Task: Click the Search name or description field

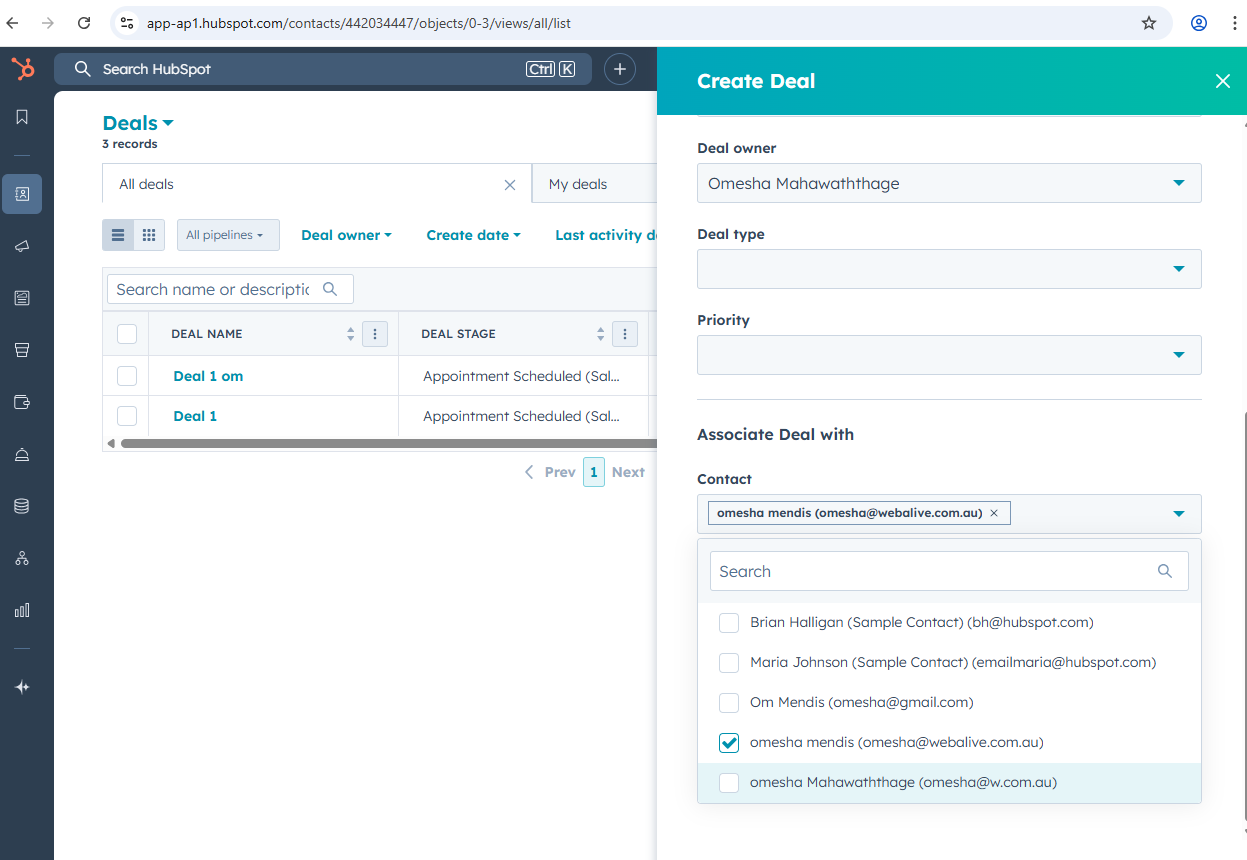Action: (230, 289)
